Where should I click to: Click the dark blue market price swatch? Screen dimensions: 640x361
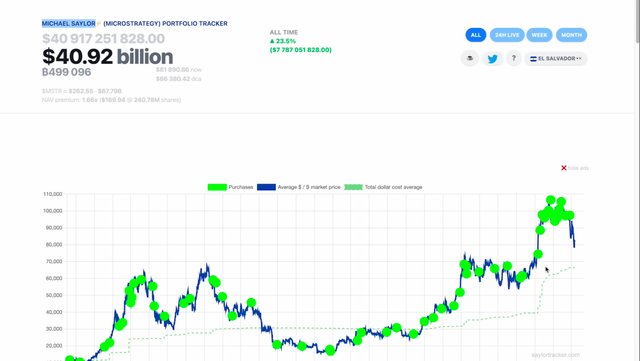[266, 187]
